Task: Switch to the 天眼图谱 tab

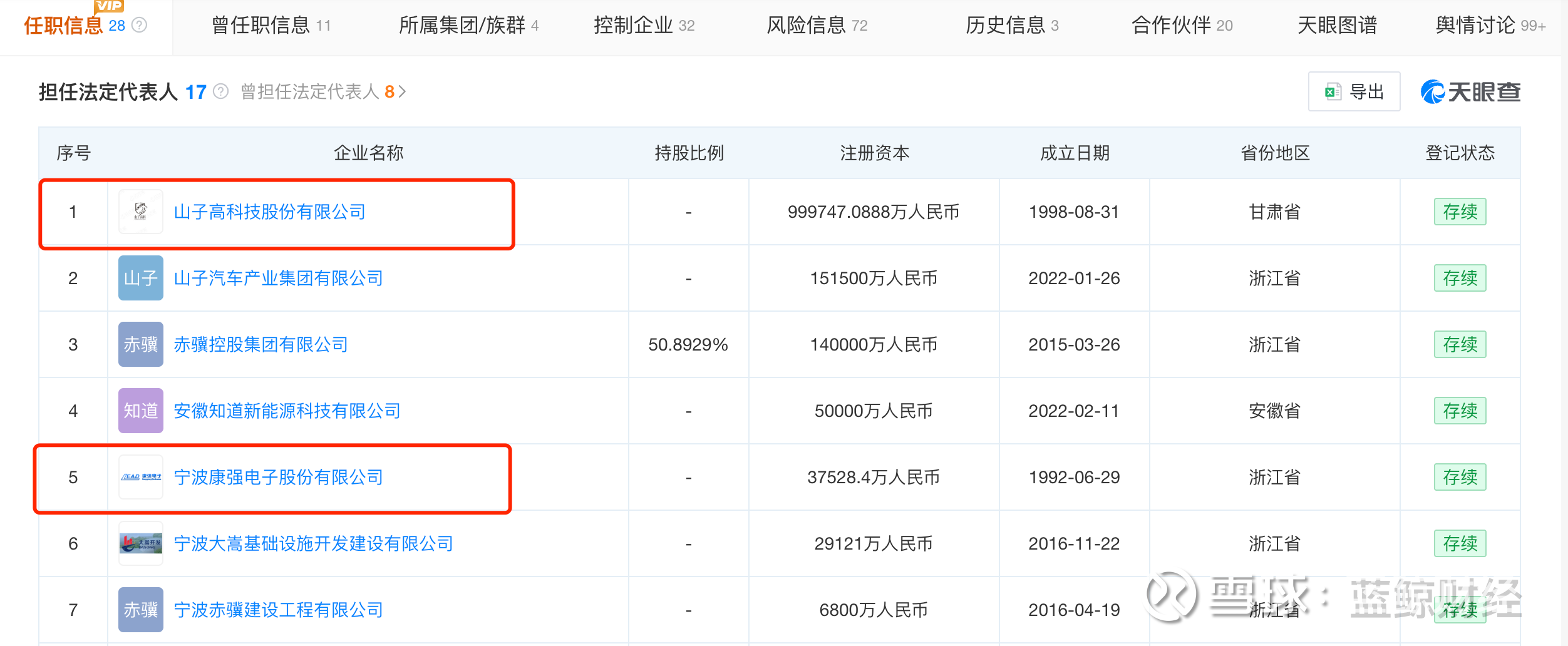Action: tap(1338, 25)
